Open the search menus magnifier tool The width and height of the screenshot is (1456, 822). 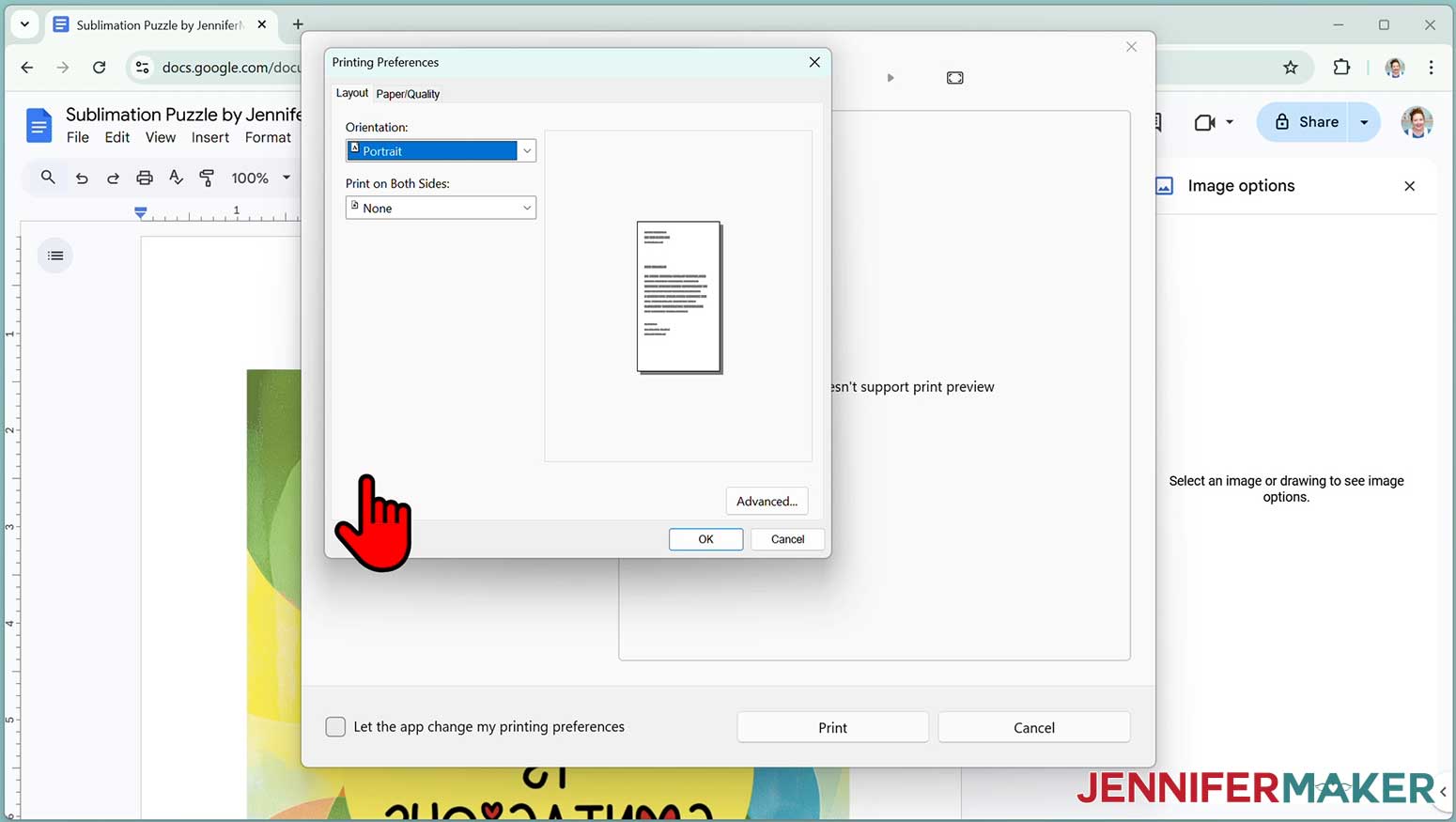coord(48,177)
